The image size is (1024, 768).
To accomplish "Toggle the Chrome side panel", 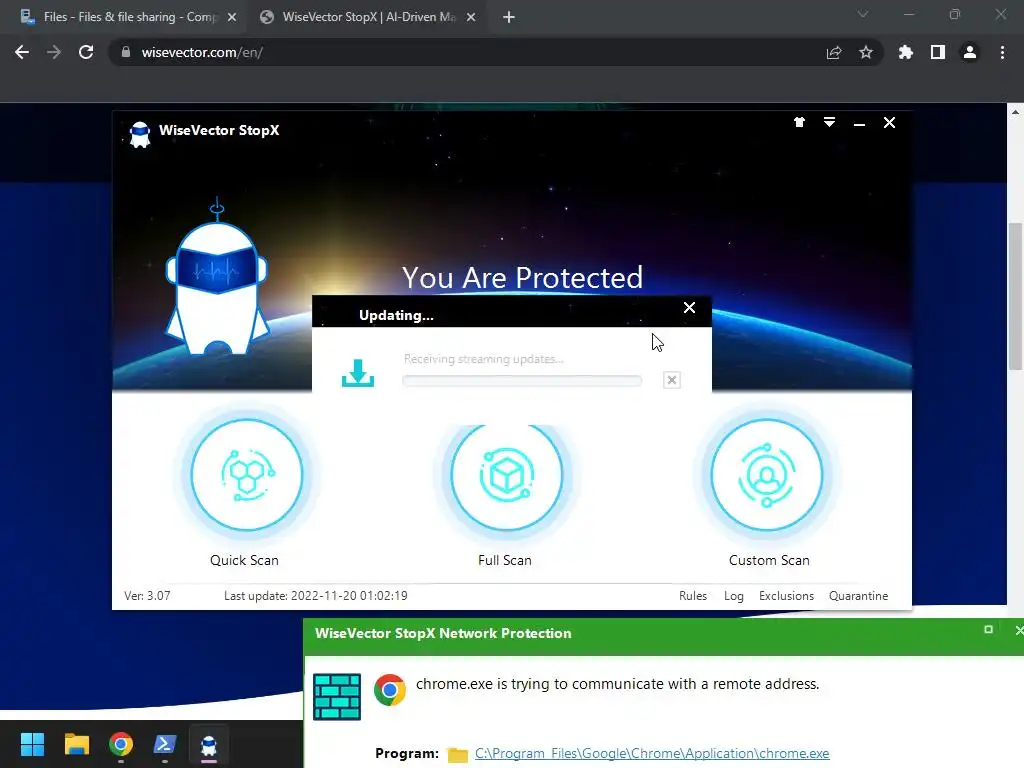I will [938, 52].
